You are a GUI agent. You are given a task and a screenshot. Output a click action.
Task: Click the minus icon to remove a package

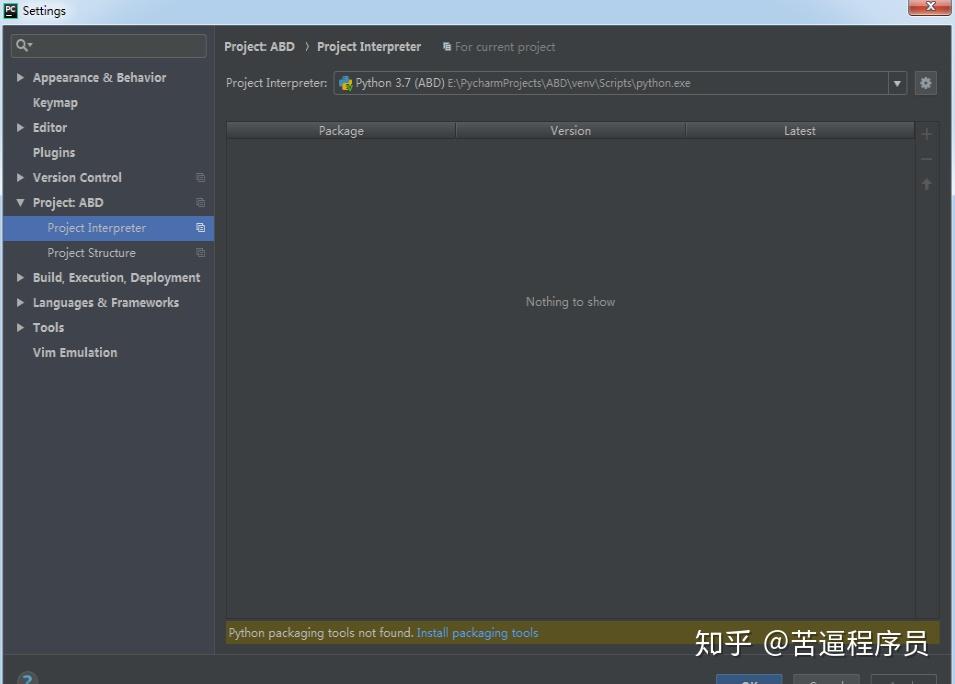926,158
